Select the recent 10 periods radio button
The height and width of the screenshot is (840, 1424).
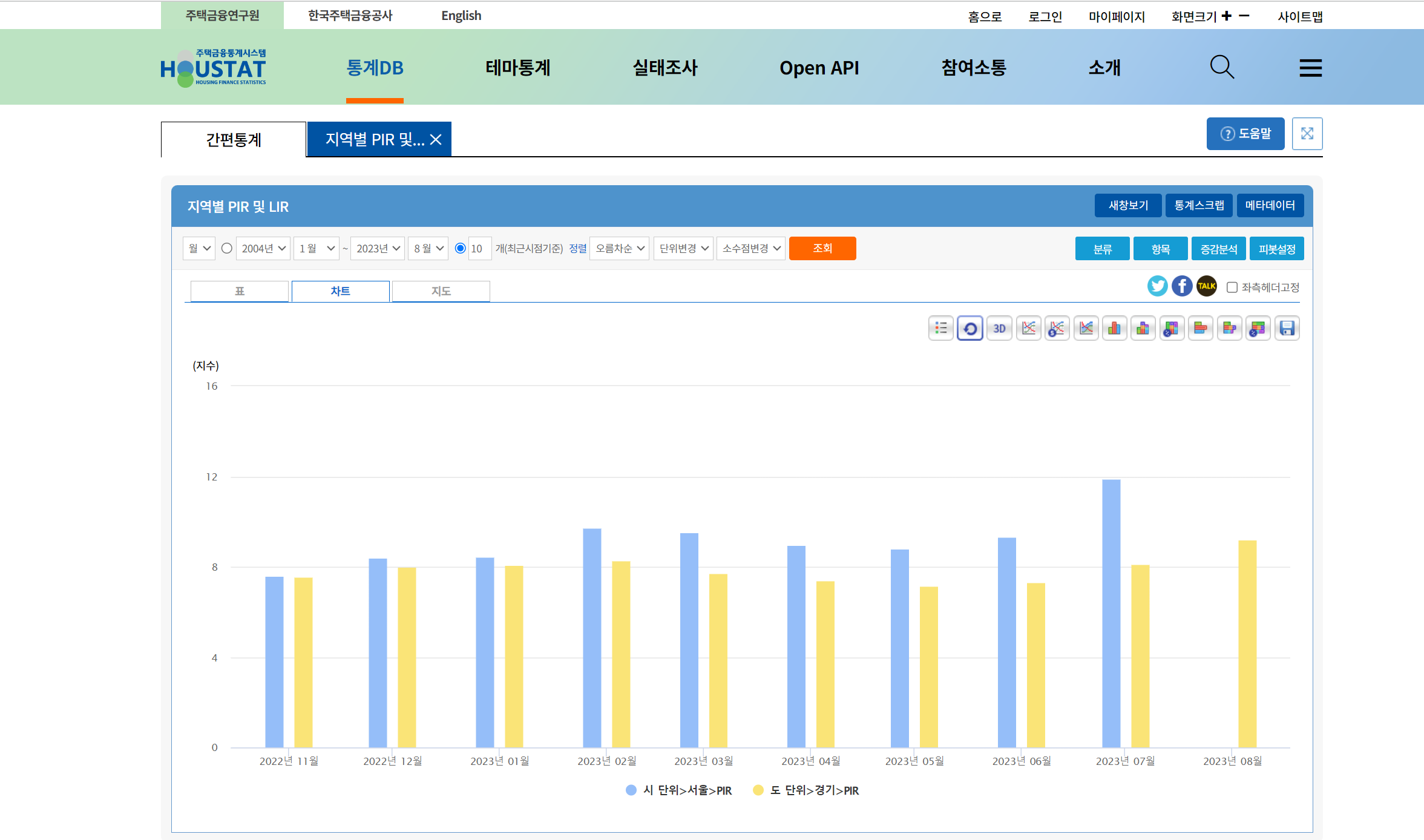click(460, 248)
